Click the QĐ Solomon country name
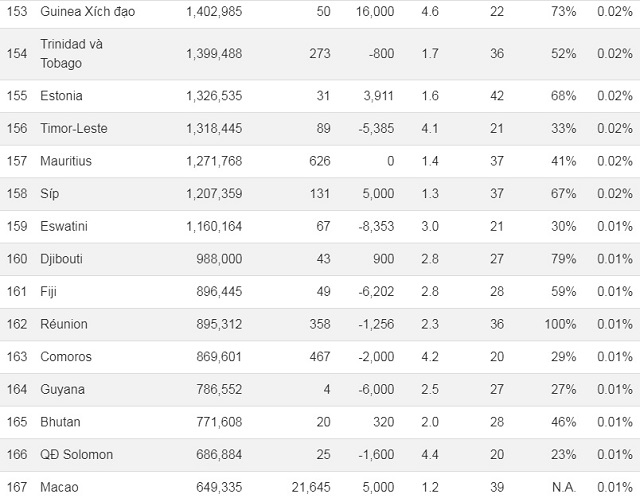 (x=76, y=454)
